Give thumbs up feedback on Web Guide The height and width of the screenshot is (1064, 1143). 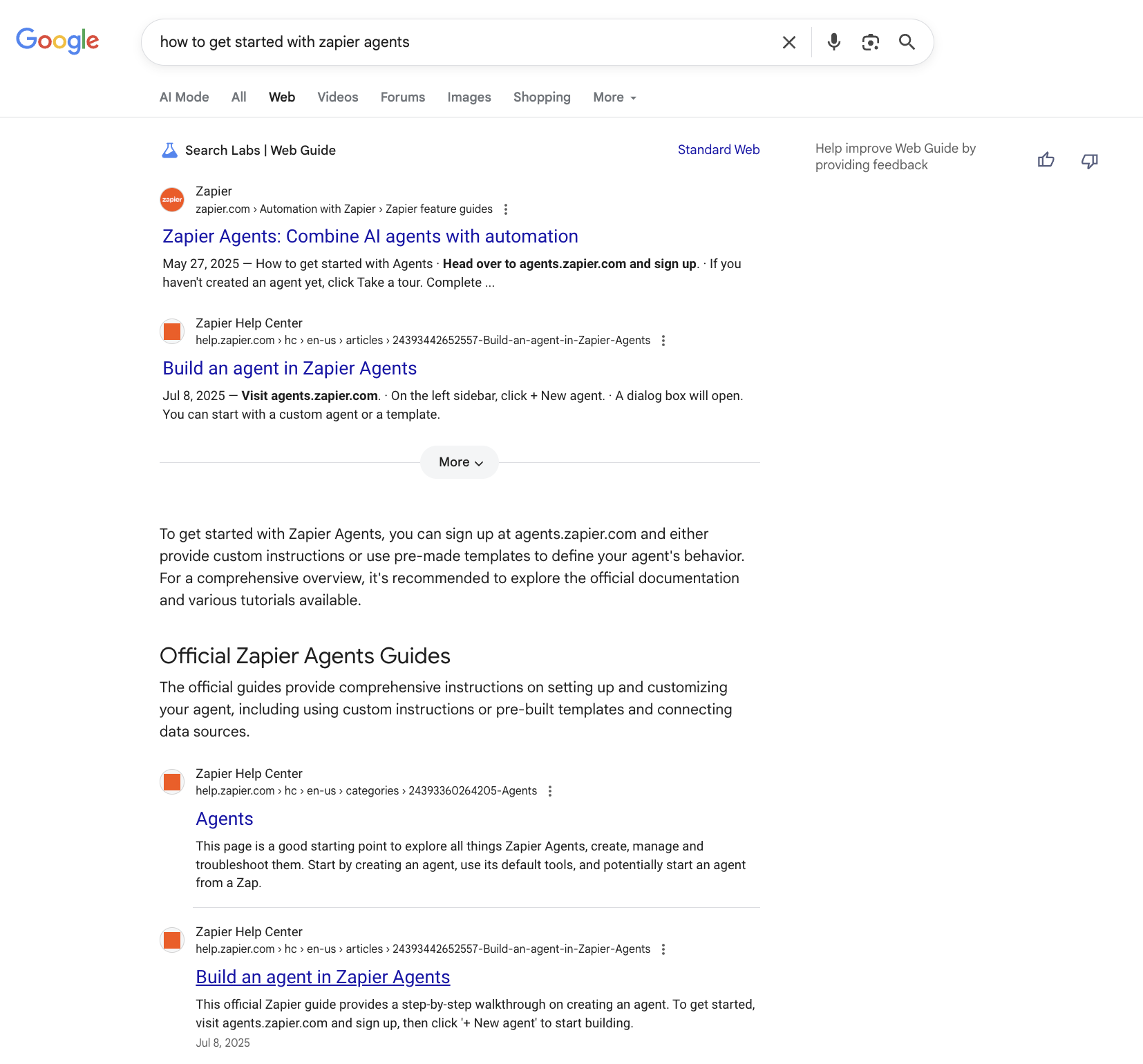tap(1046, 160)
